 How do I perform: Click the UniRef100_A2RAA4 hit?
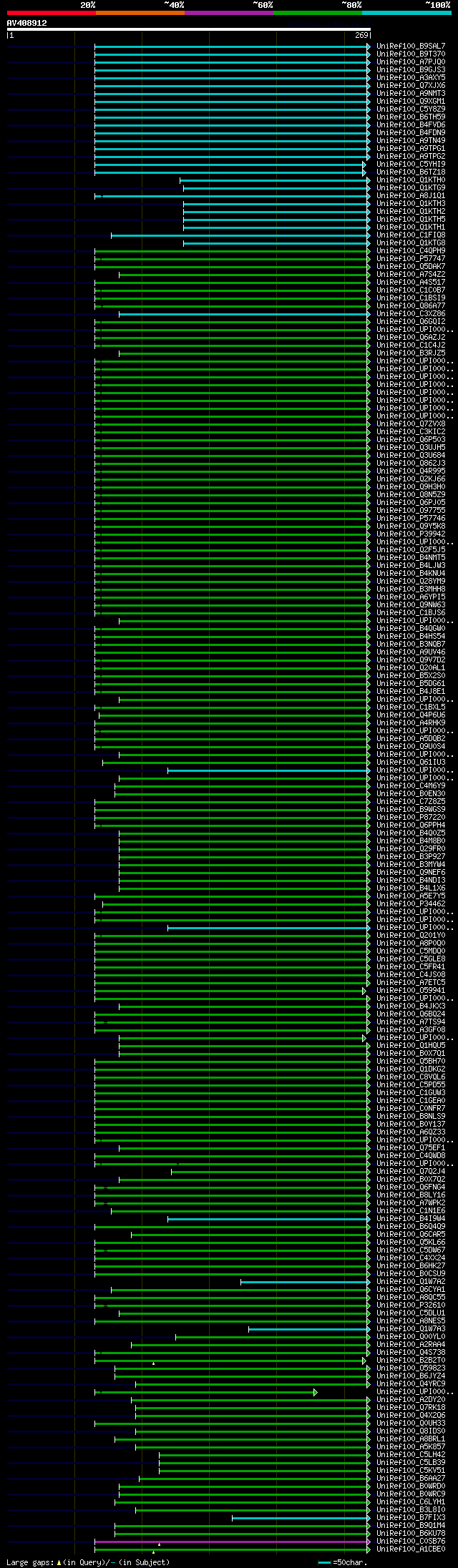pyautogui.click(x=411, y=1345)
